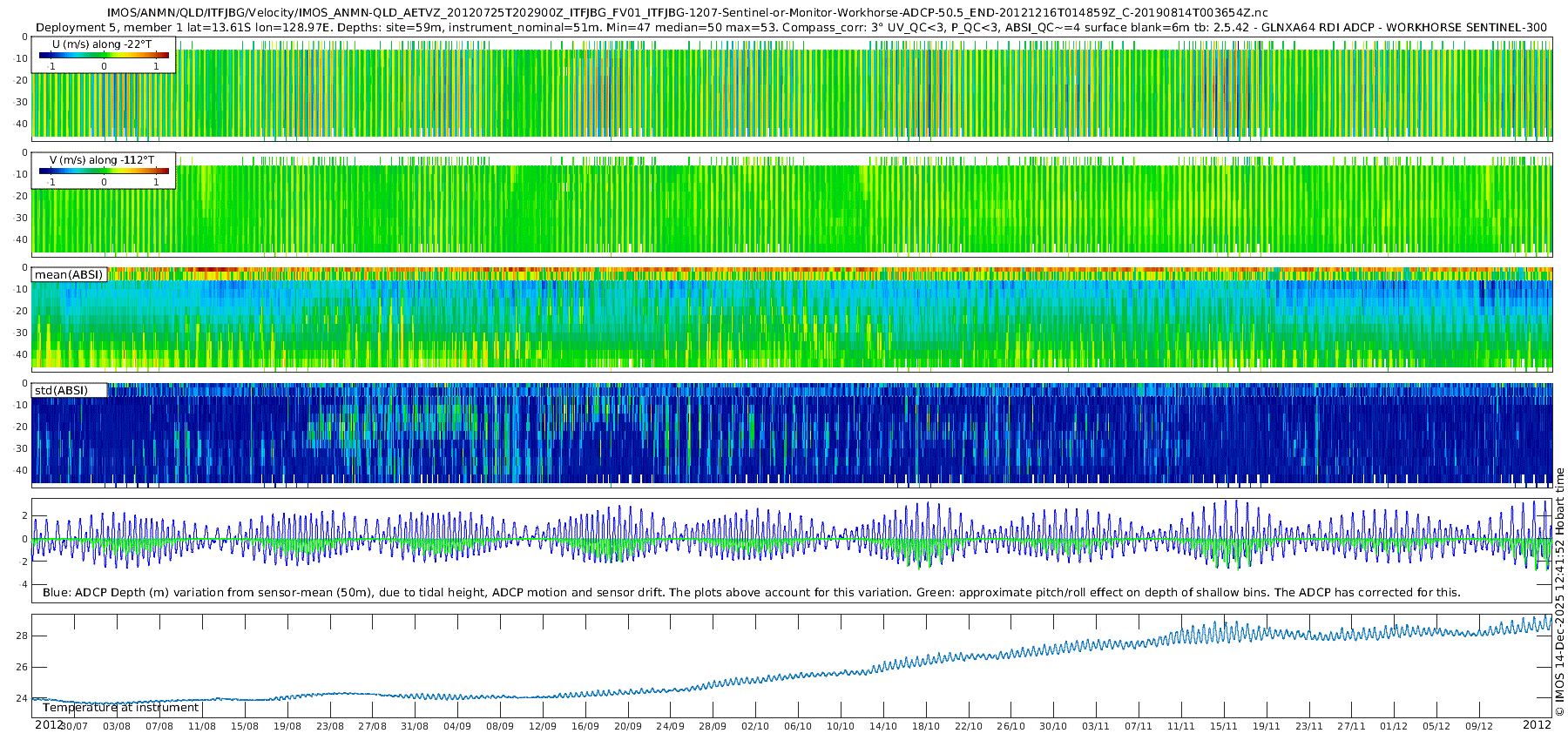Click the 'V (m/s) along -112°T' label

[x=102, y=160]
